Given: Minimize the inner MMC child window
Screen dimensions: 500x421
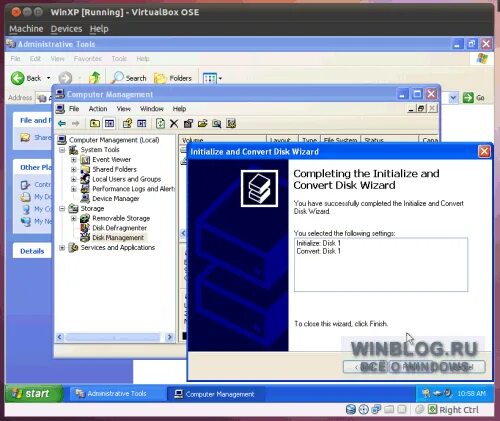Looking at the screenshot, I should pyautogui.click(x=412, y=108).
